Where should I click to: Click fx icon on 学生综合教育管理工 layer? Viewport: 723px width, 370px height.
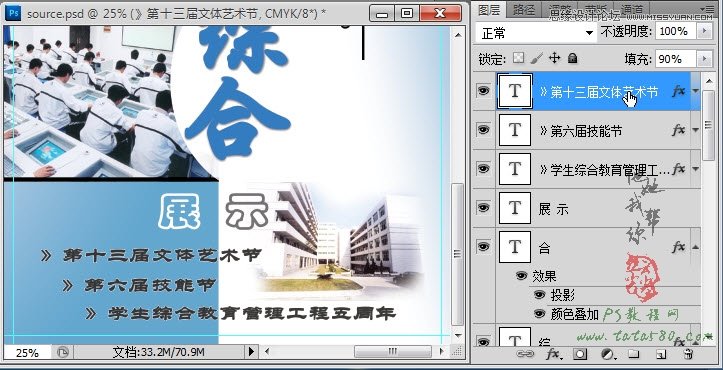[x=678, y=169]
